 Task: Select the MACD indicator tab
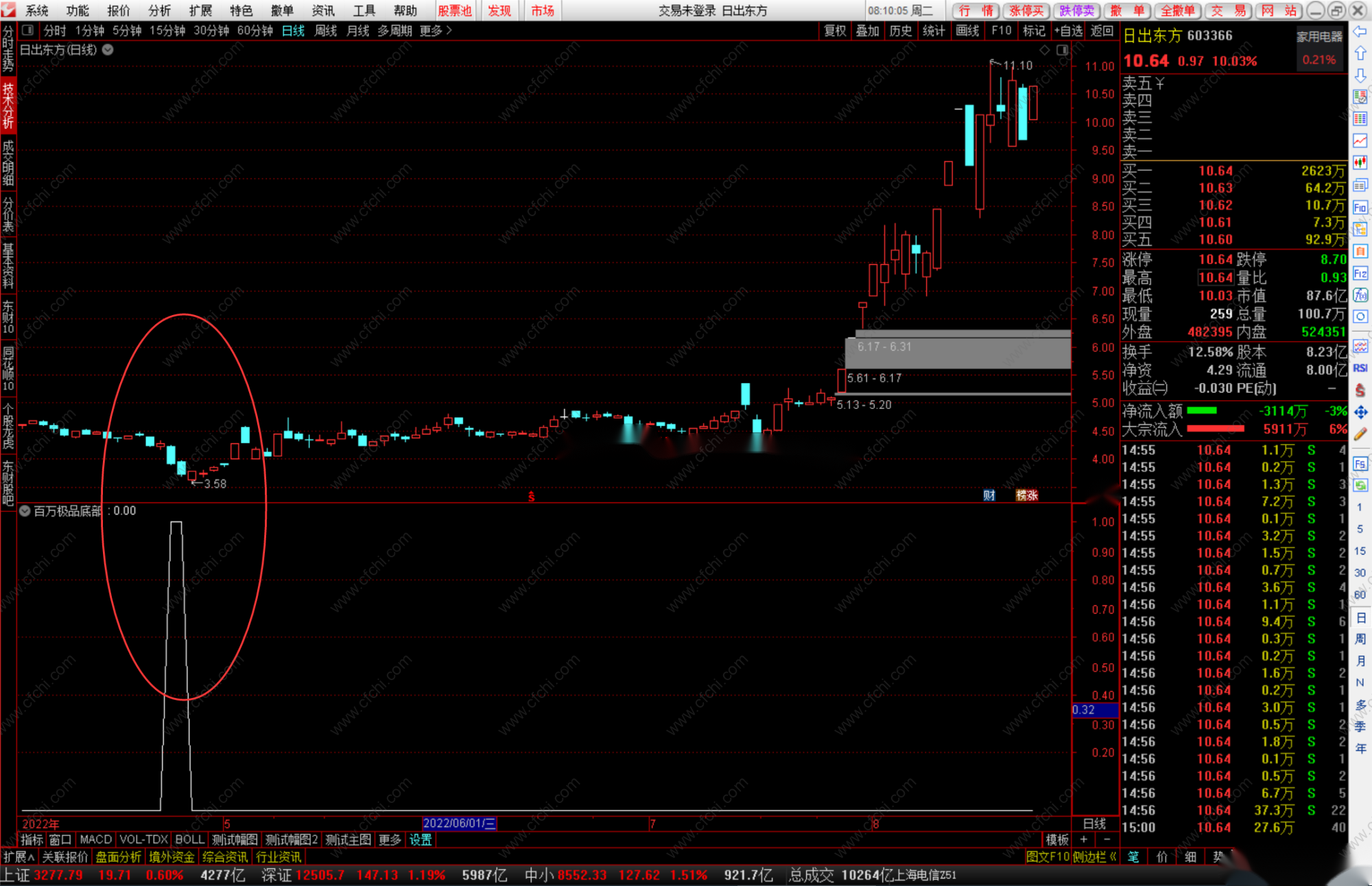click(95, 839)
